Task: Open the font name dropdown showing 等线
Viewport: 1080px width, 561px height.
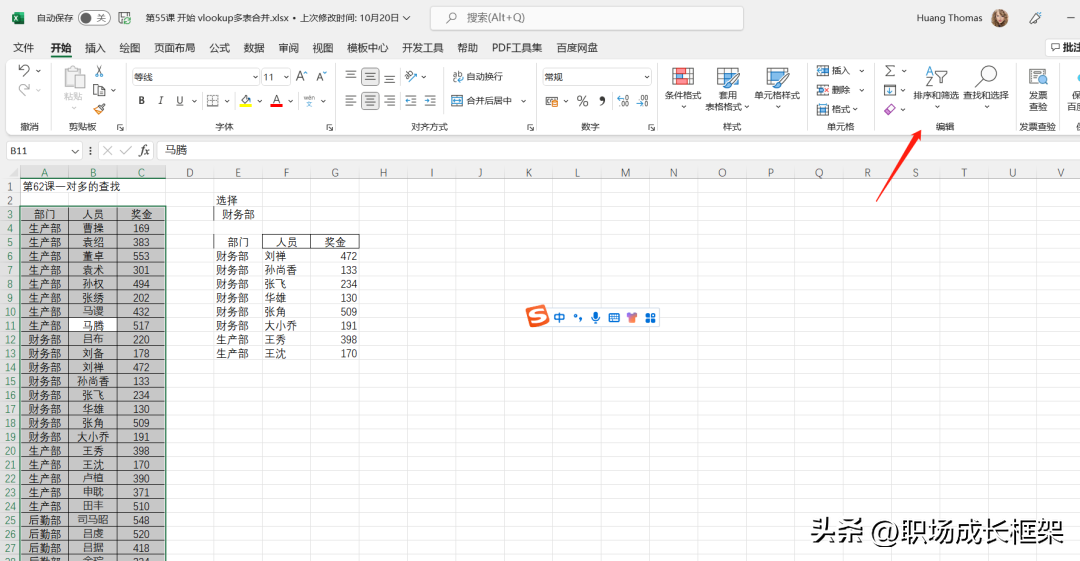Action: point(254,77)
